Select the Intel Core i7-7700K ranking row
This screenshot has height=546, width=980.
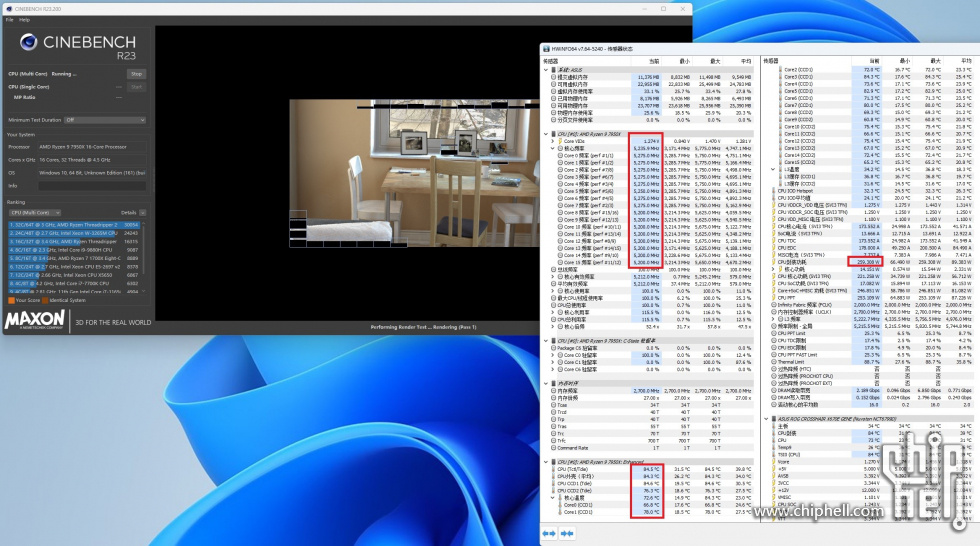[x=74, y=283]
